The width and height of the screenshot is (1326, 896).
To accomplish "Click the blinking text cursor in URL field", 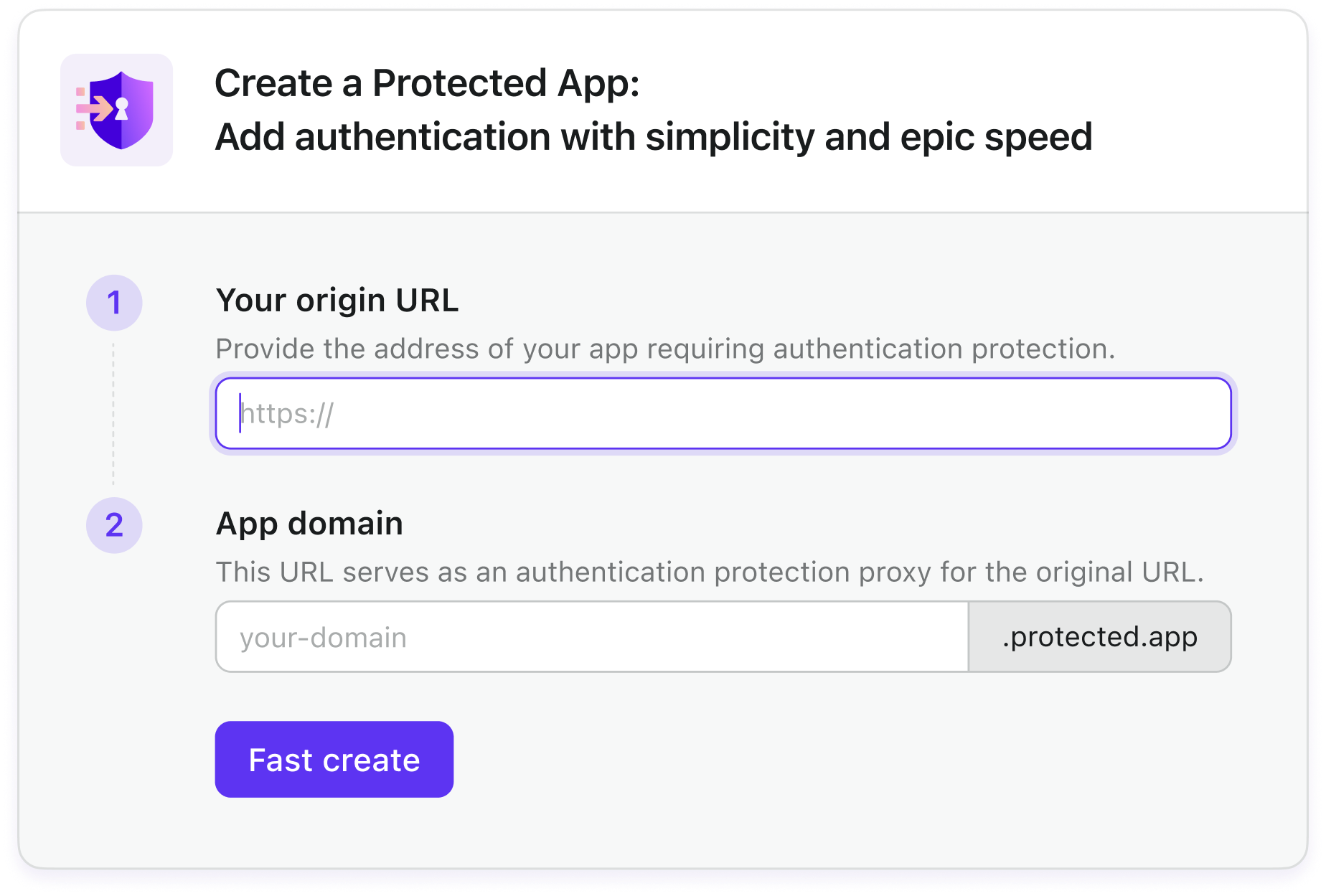I will pyautogui.click(x=240, y=413).
